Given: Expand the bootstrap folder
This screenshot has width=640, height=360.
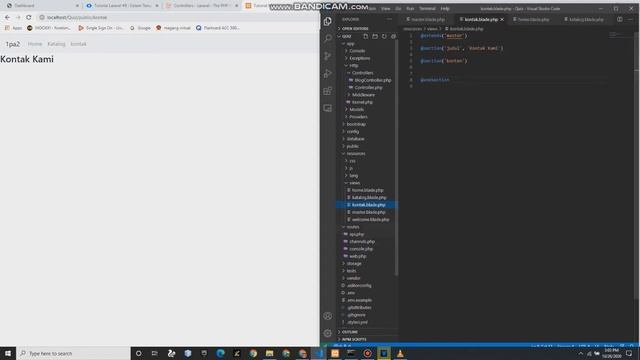Looking at the screenshot, I should pyautogui.click(x=356, y=124).
